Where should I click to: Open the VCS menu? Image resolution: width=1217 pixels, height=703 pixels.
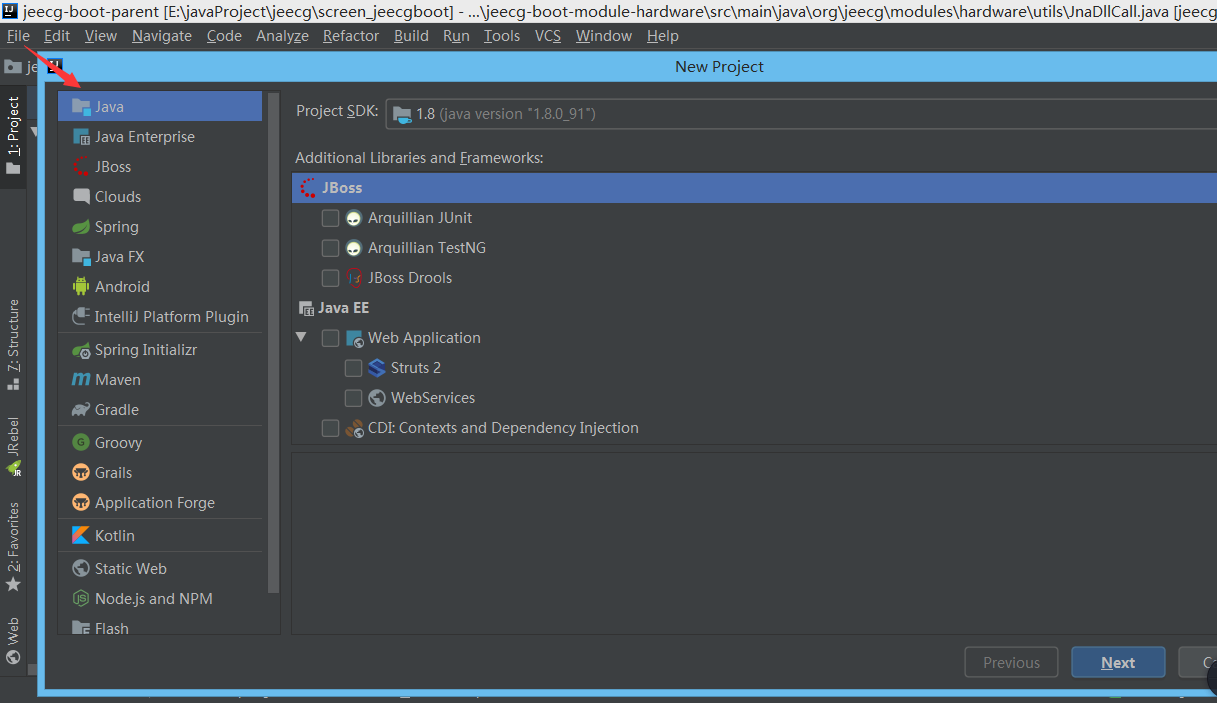[548, 35]
